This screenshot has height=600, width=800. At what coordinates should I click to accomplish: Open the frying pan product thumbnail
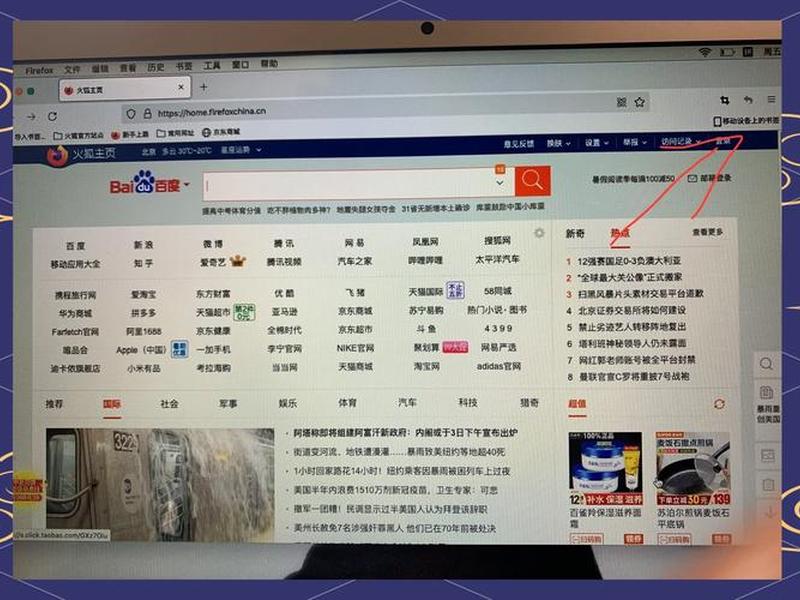pos(693,468)
